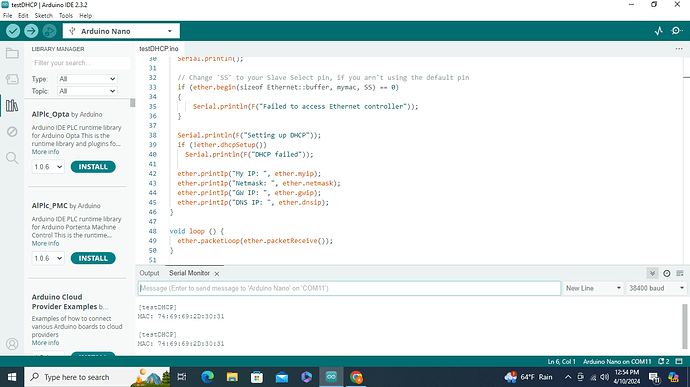
Task: Open File Explorer from the taskbar
Action: tap(232, 377)
